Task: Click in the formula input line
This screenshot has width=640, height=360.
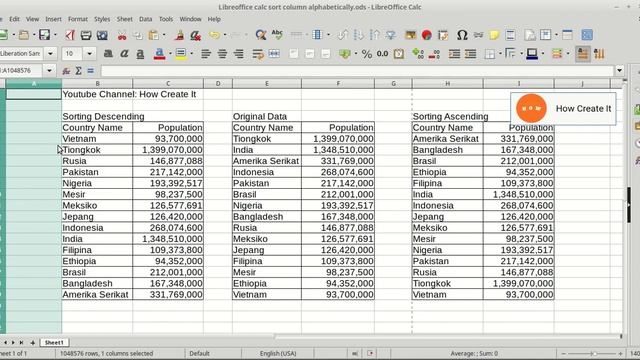Action: tap(357, 71)
